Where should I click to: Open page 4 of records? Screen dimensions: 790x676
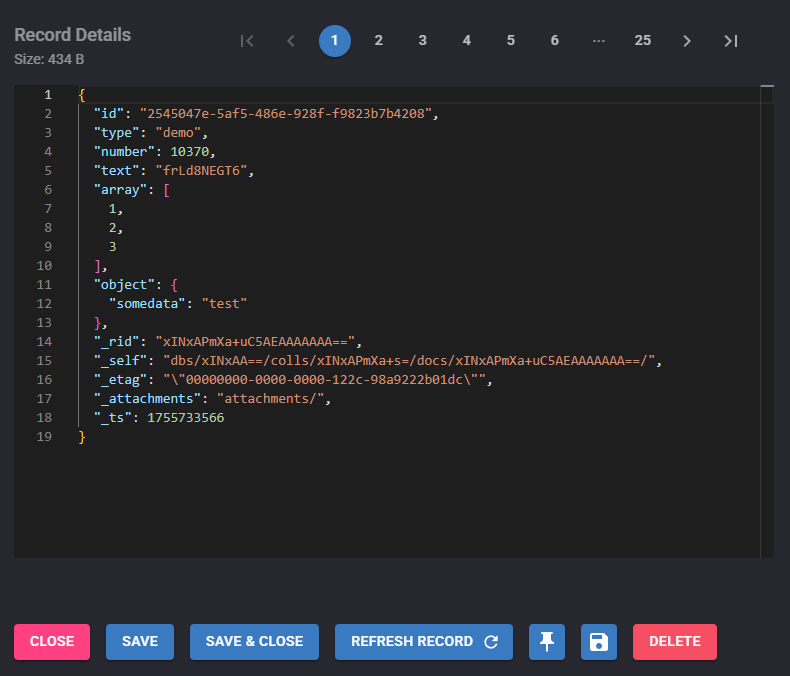point(467,41)
